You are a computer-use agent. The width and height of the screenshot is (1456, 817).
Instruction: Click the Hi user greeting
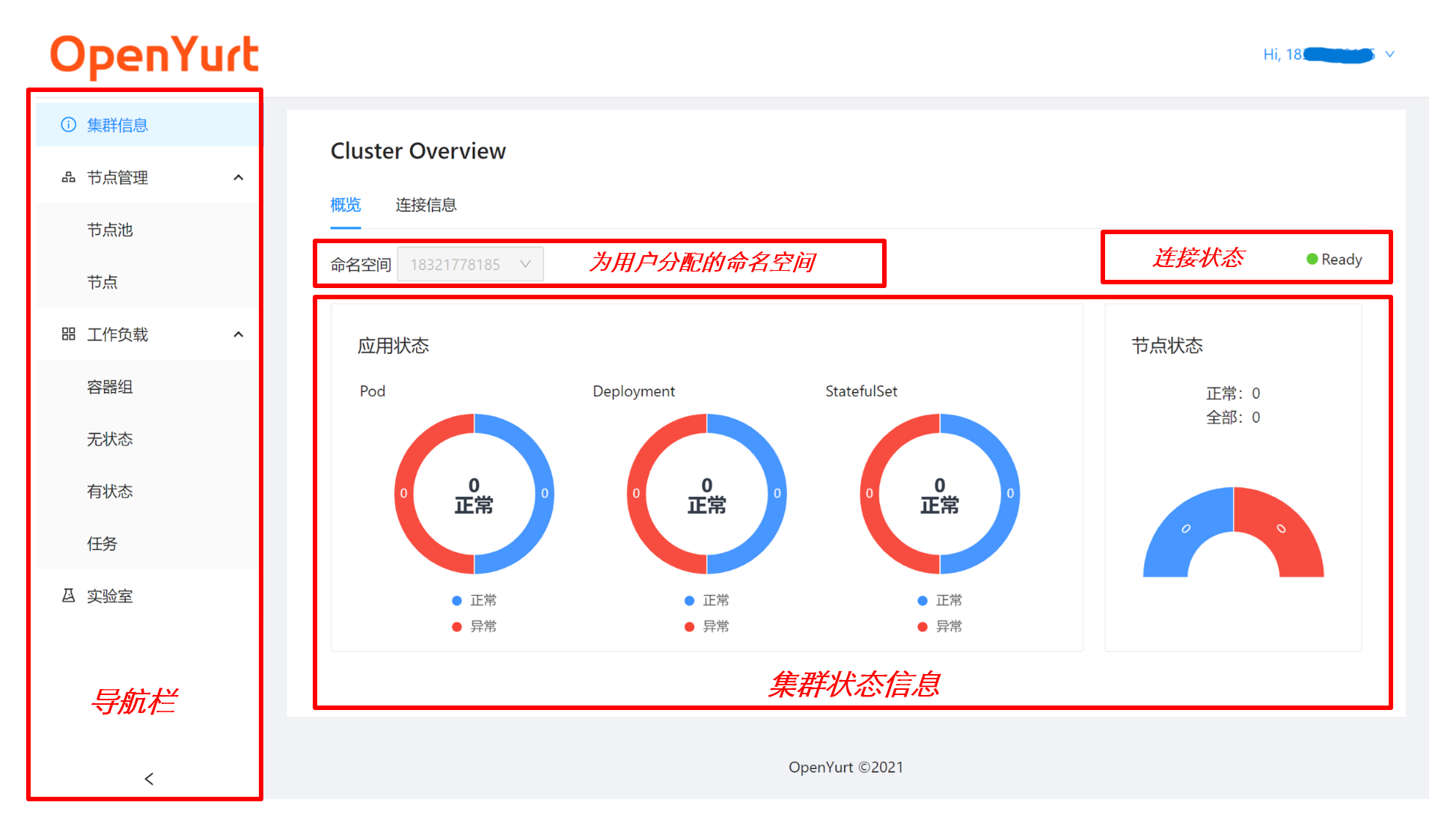[x=1318, y=55]
